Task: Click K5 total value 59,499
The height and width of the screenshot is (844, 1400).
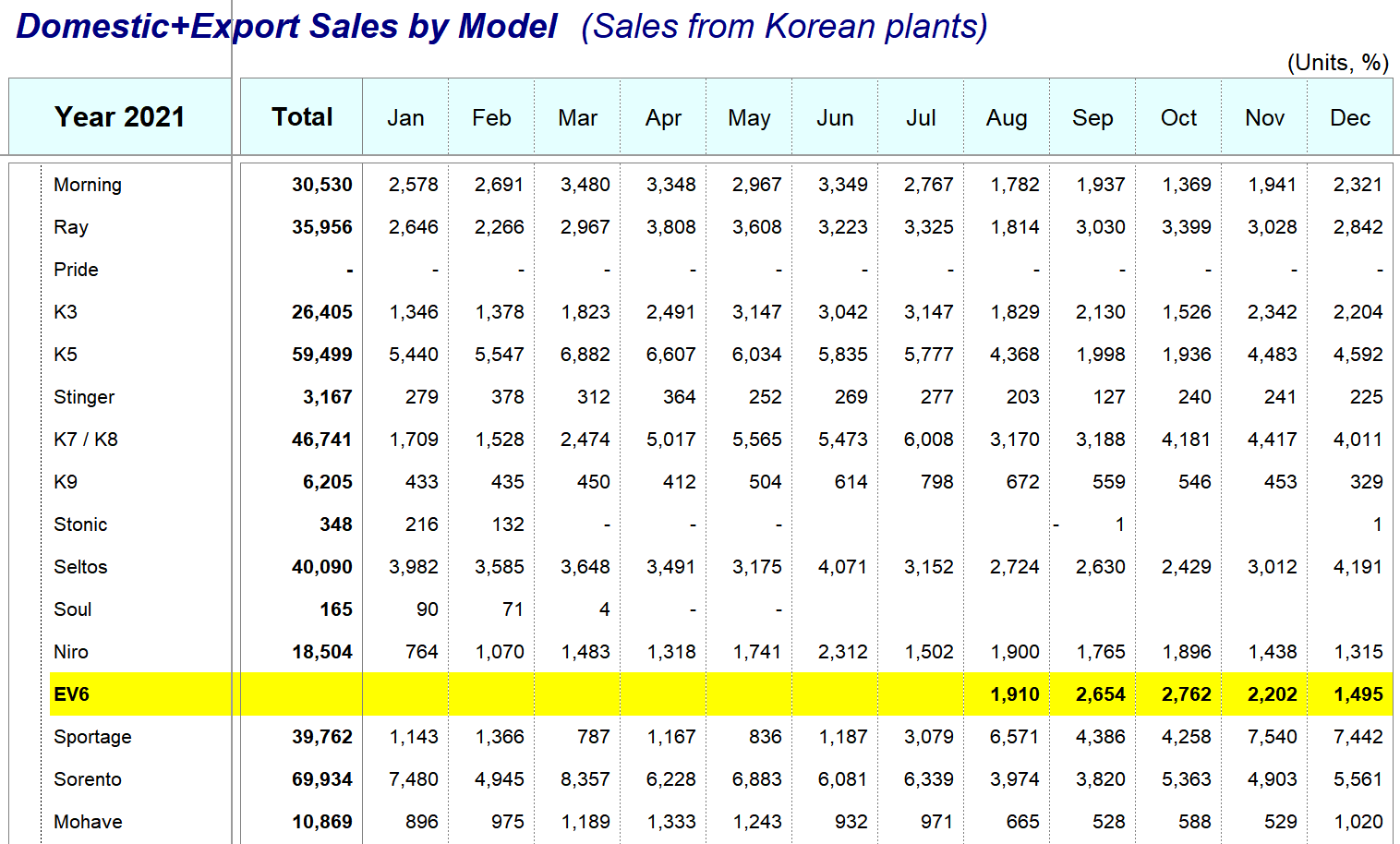Action: (x=322, y=355)
